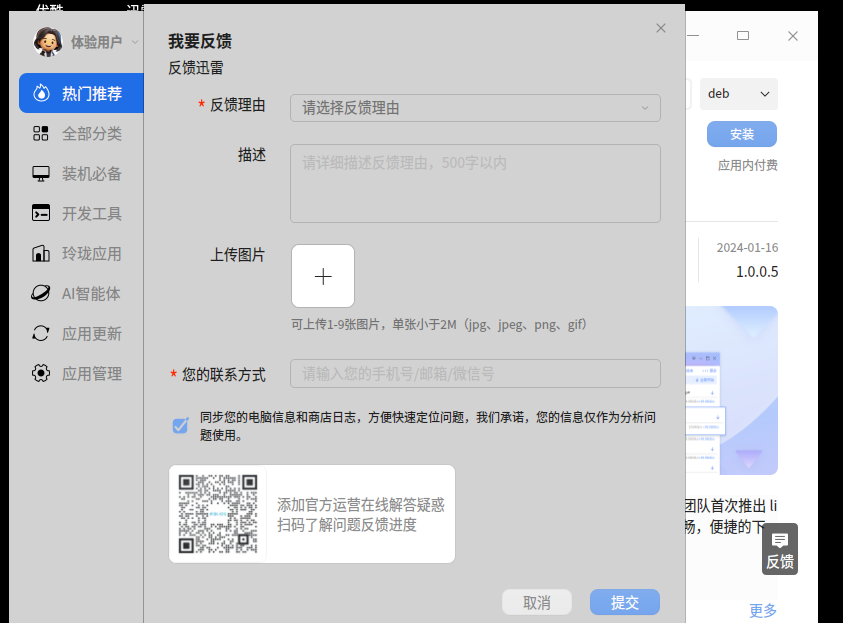Click the 取消 button
The width and height of the screenshot is (843, 623).
coord(537,602)
